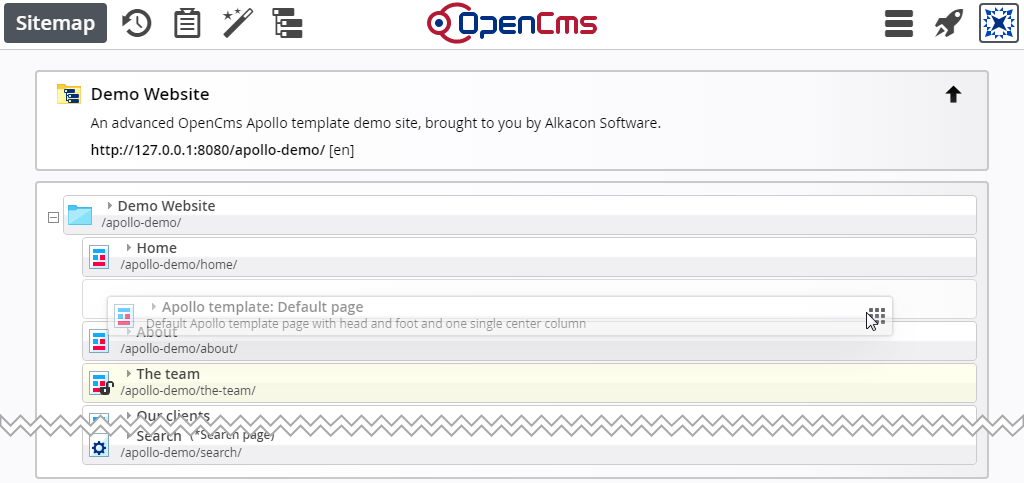
Task: Click the http://127.0.0.1:8080/apollo-demo/ URL text
Action: pos(208,150)
